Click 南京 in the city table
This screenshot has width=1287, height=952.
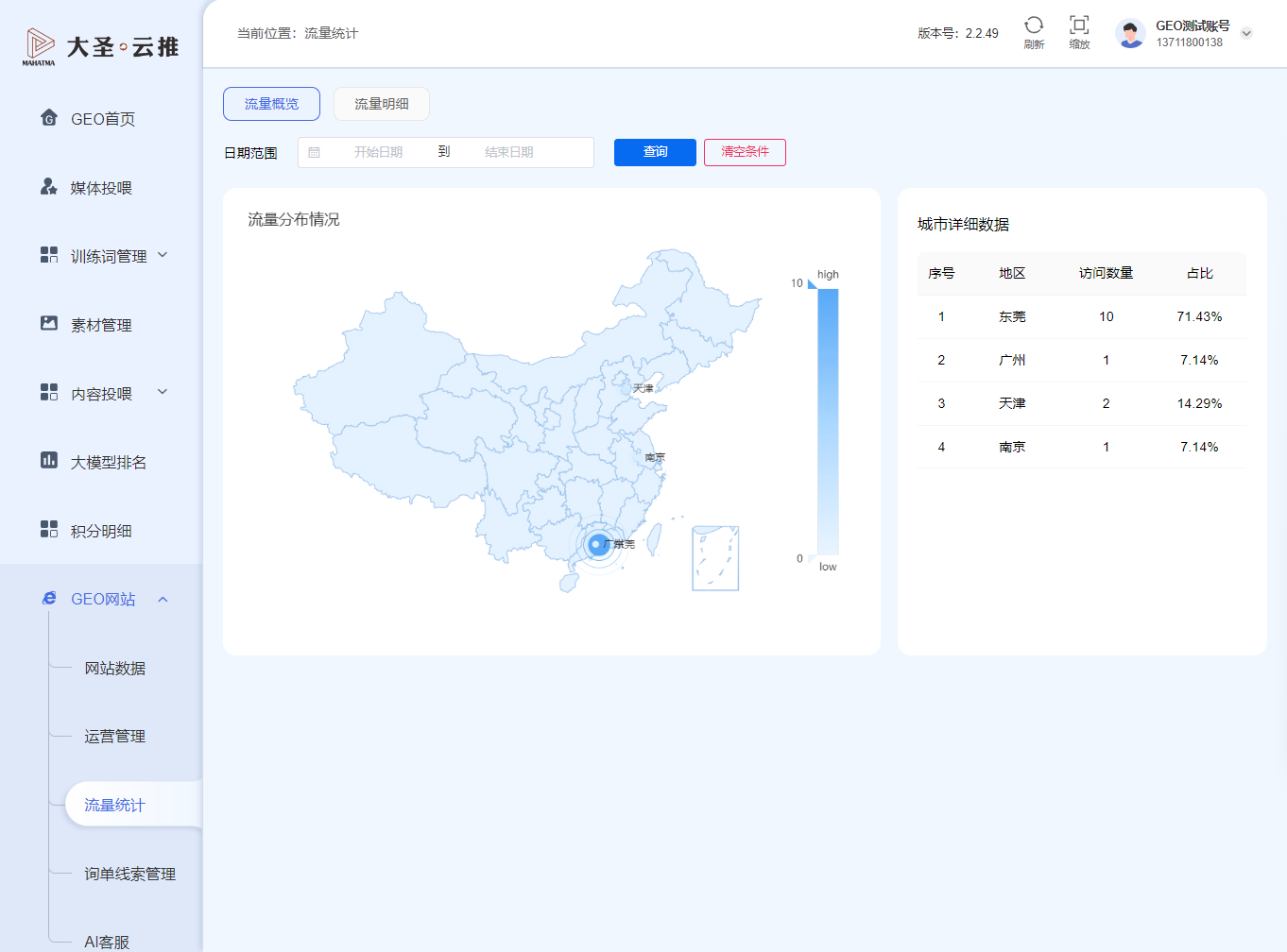coord(1012,447)
